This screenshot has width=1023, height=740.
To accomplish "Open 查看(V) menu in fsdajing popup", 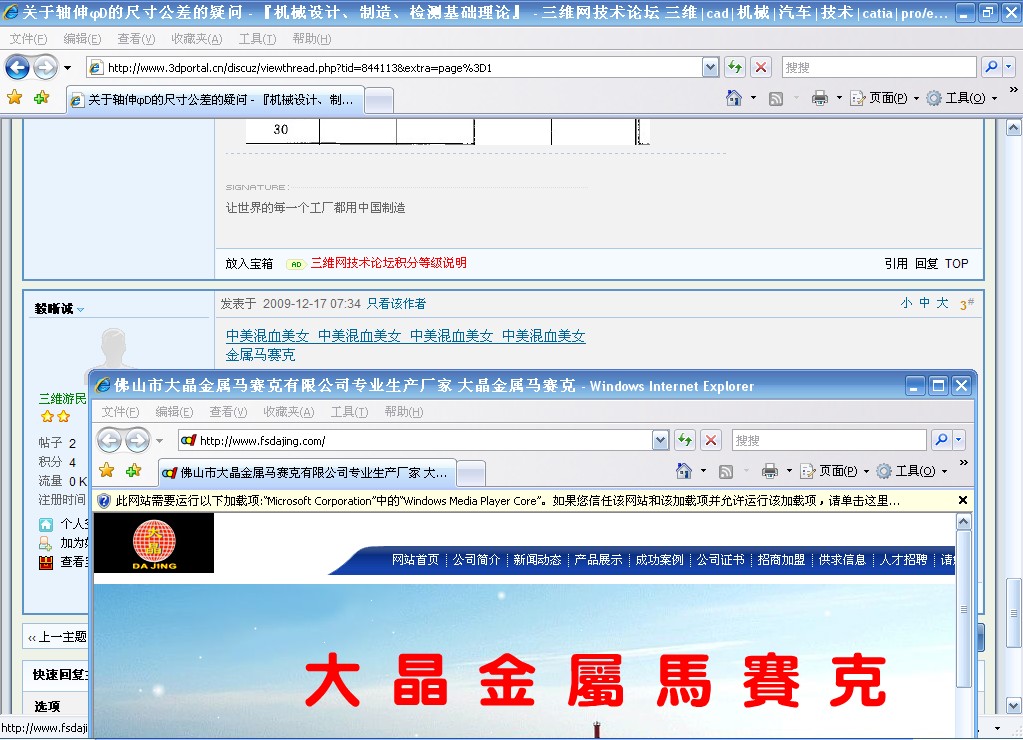I will tap(228, 412).
